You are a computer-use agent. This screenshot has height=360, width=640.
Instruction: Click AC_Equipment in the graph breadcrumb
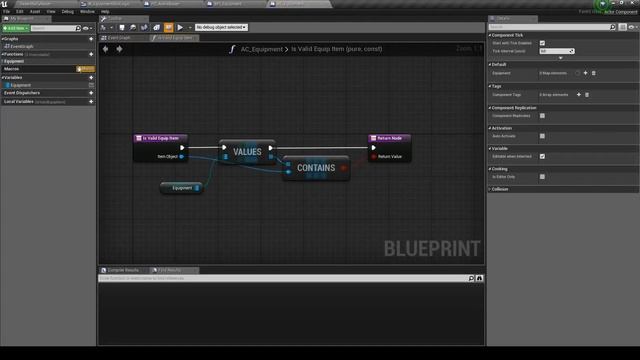coord(262,49)
